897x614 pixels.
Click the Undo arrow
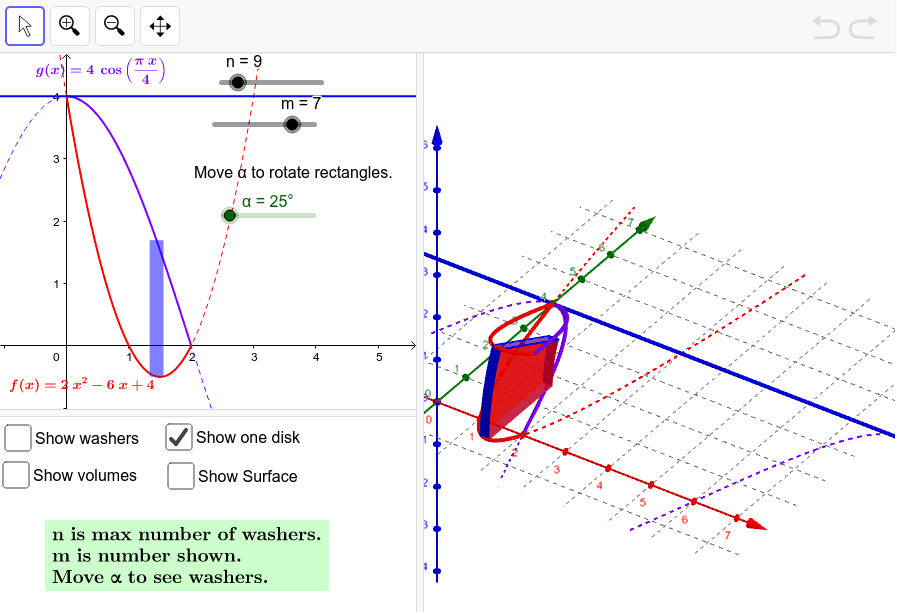click(826, 27)
